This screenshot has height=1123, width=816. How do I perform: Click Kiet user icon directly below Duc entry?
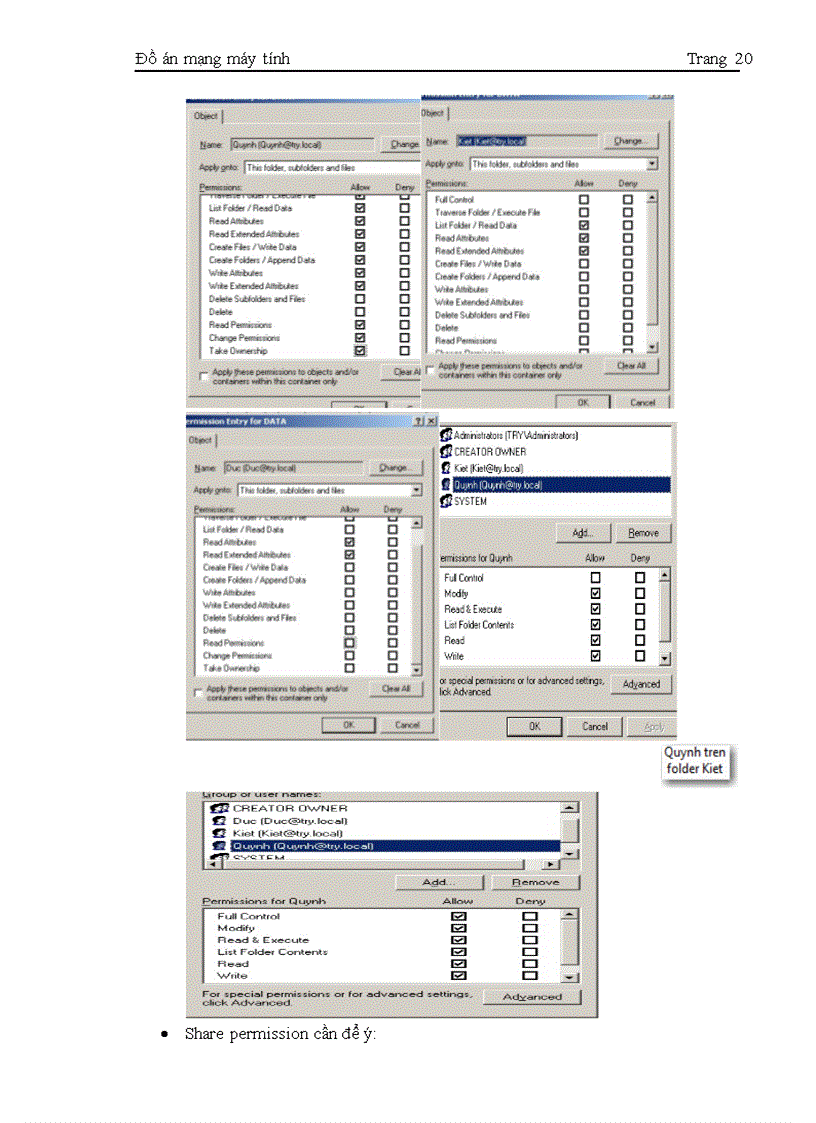pos(222,833)
